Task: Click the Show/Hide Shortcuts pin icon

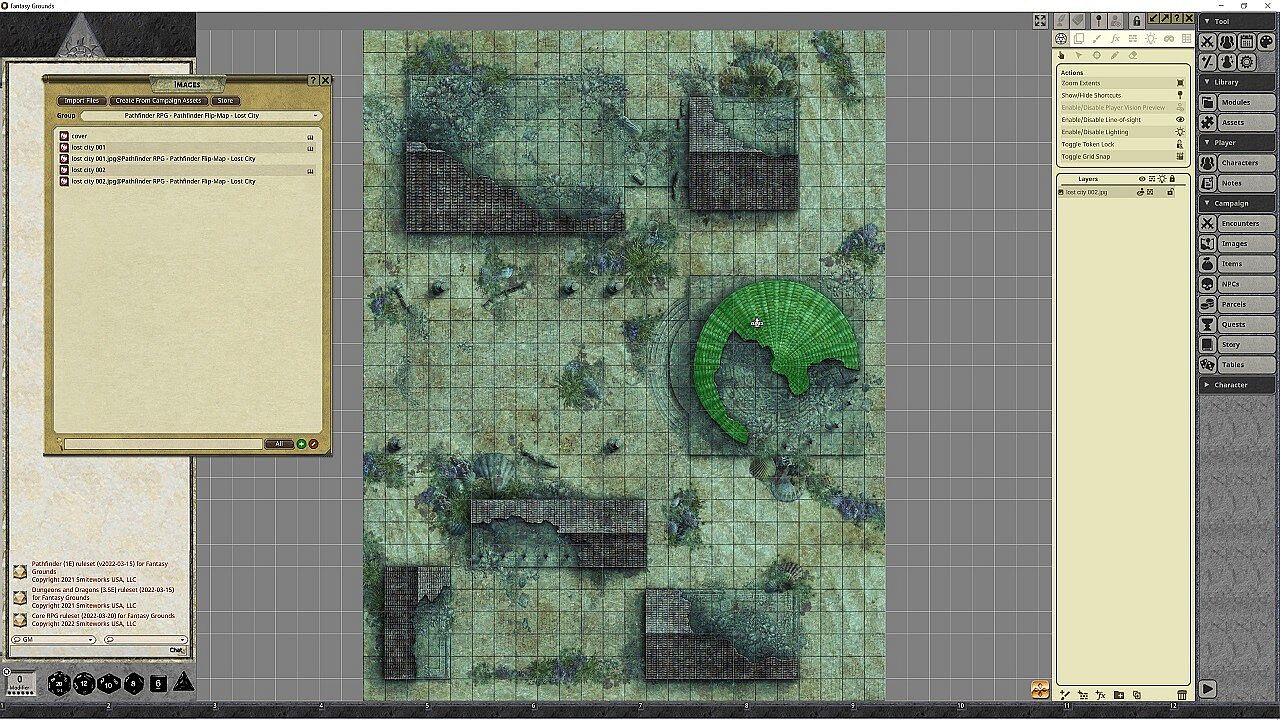Action: coord(1180,95)
